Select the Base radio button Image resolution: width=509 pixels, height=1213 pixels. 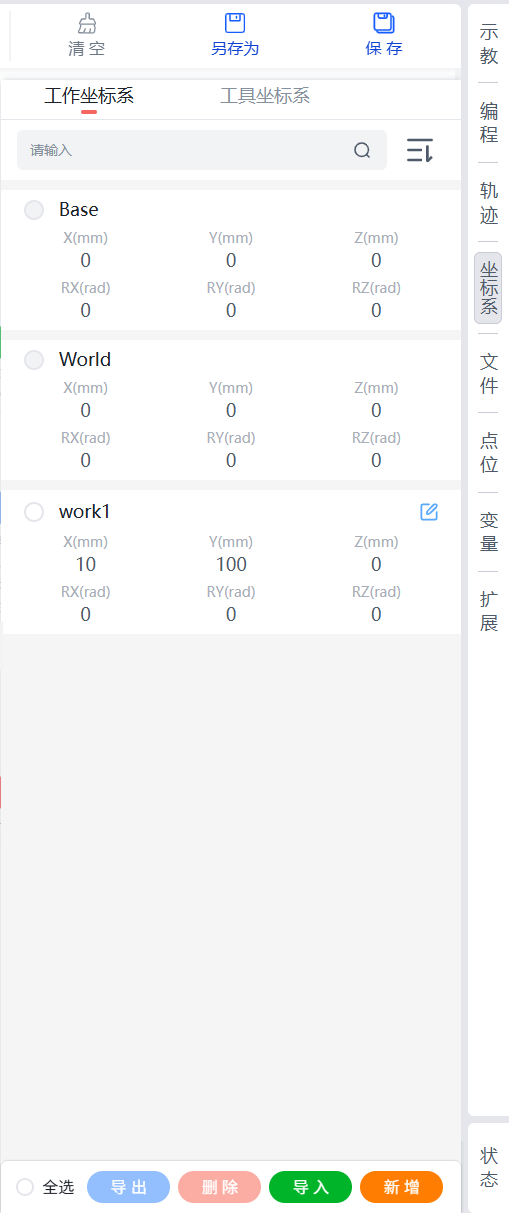pyautogui.click(x=34, y=210)
